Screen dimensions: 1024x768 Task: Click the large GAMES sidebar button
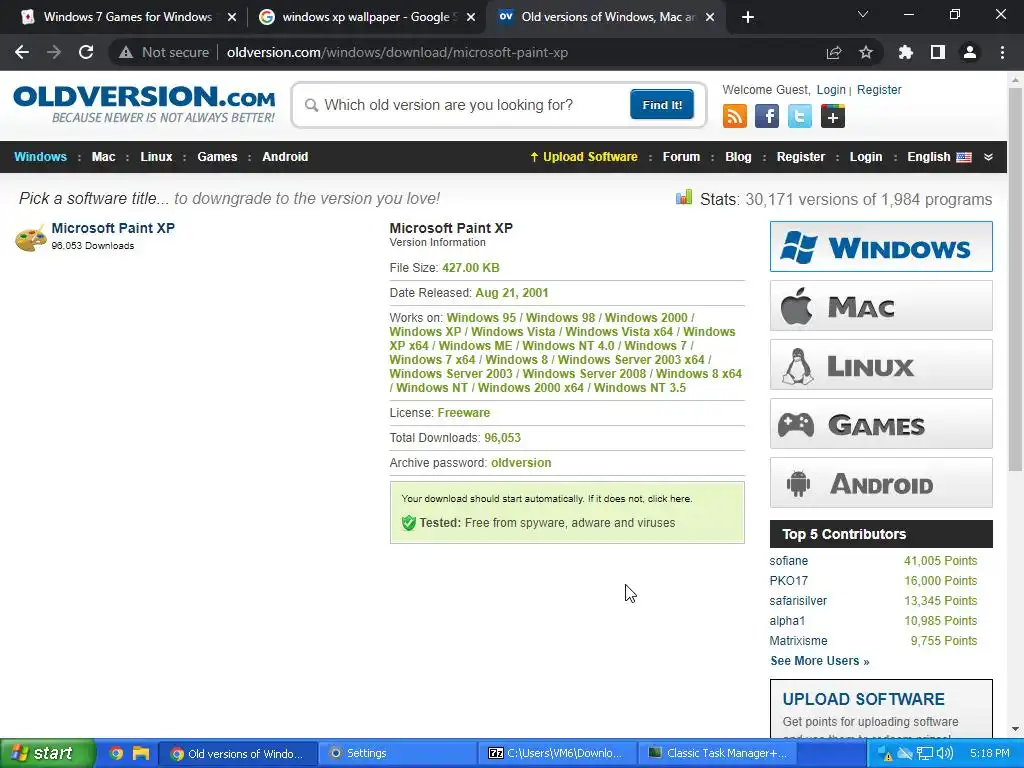[881, 424]
